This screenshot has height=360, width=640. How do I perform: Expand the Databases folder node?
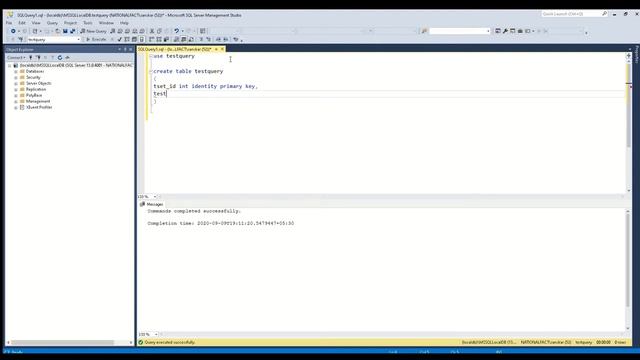[16, 71]
